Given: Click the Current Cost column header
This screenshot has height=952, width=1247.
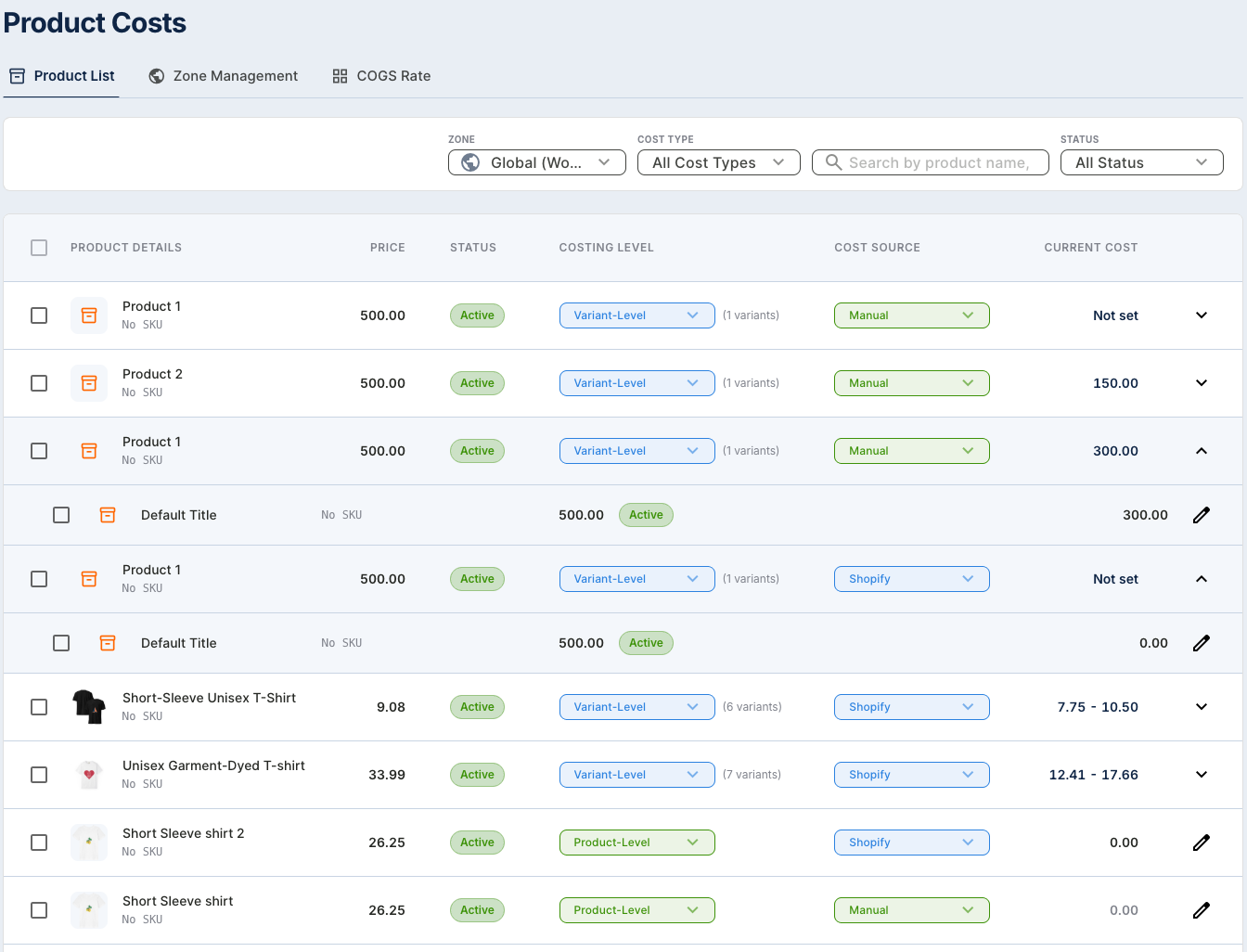Looking at the screenshot, I should point(1091,248).
